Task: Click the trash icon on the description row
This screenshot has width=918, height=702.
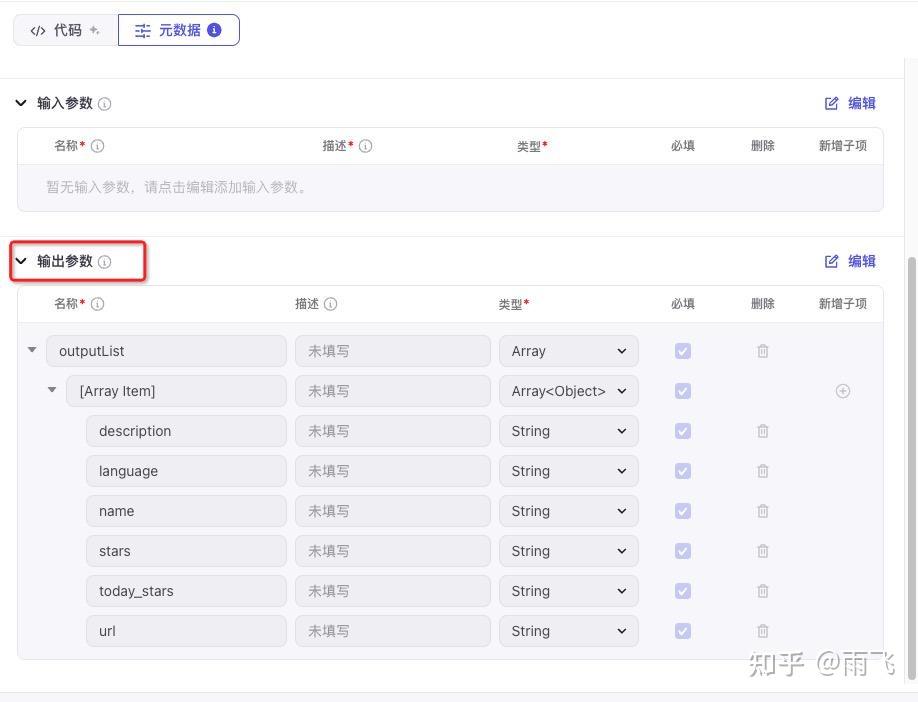Action: pos(763,431)
